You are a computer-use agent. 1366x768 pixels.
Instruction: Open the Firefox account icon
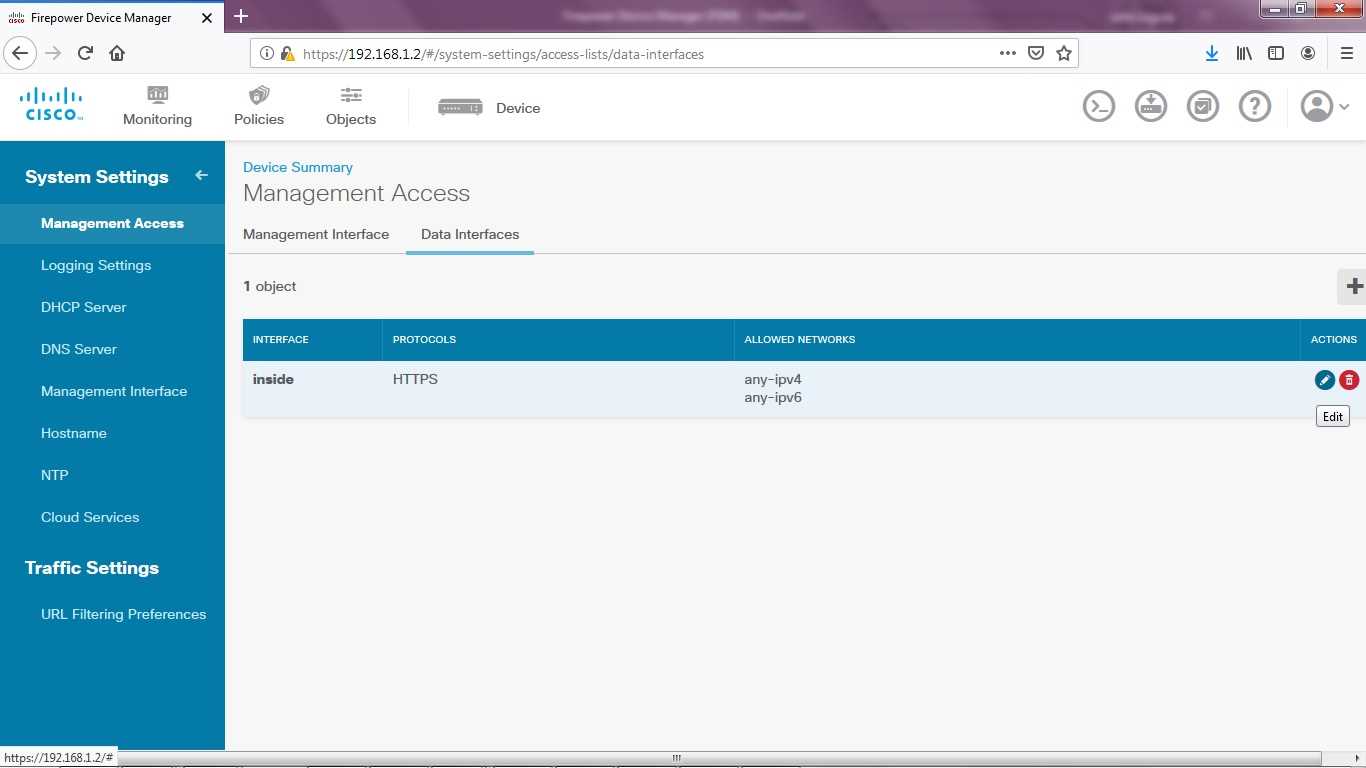click(x=1308, y=53)
